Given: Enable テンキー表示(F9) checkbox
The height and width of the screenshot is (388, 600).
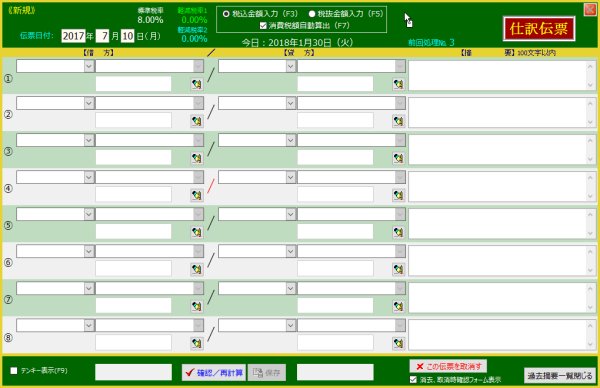Looking at the screenshot, I should click(14, 370).
